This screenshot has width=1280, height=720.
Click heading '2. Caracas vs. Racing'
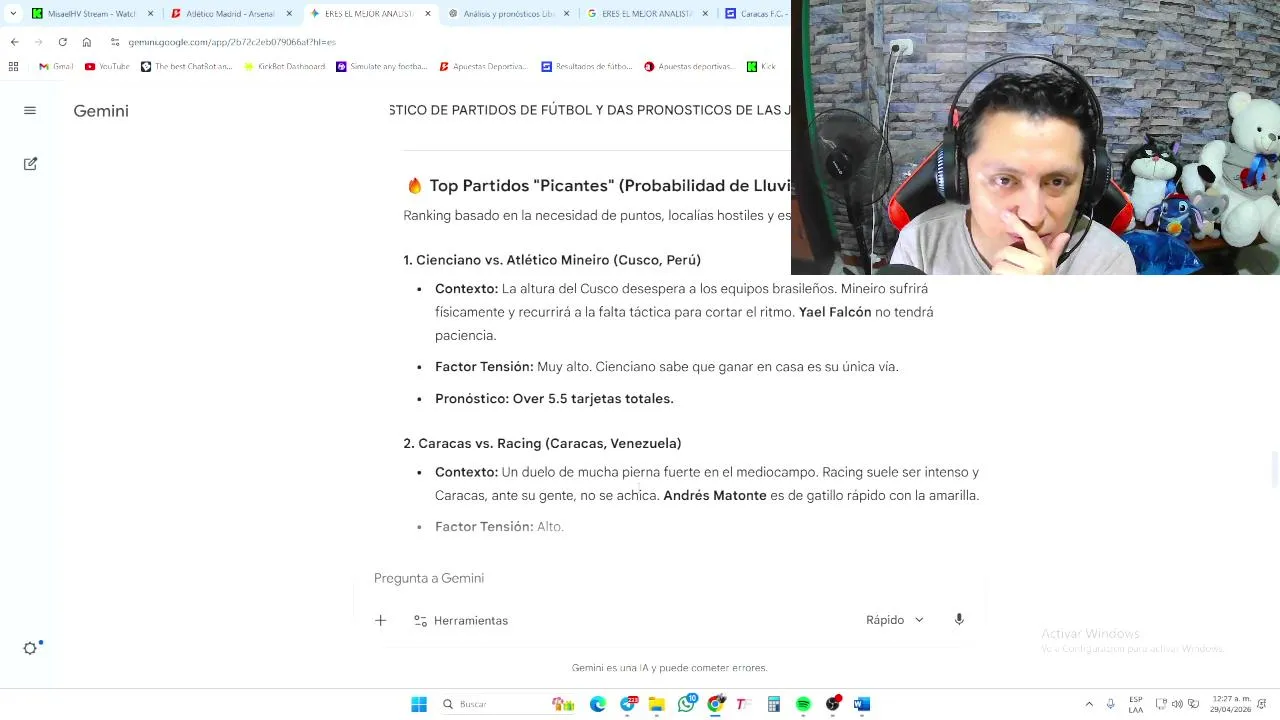pos(542,443)
